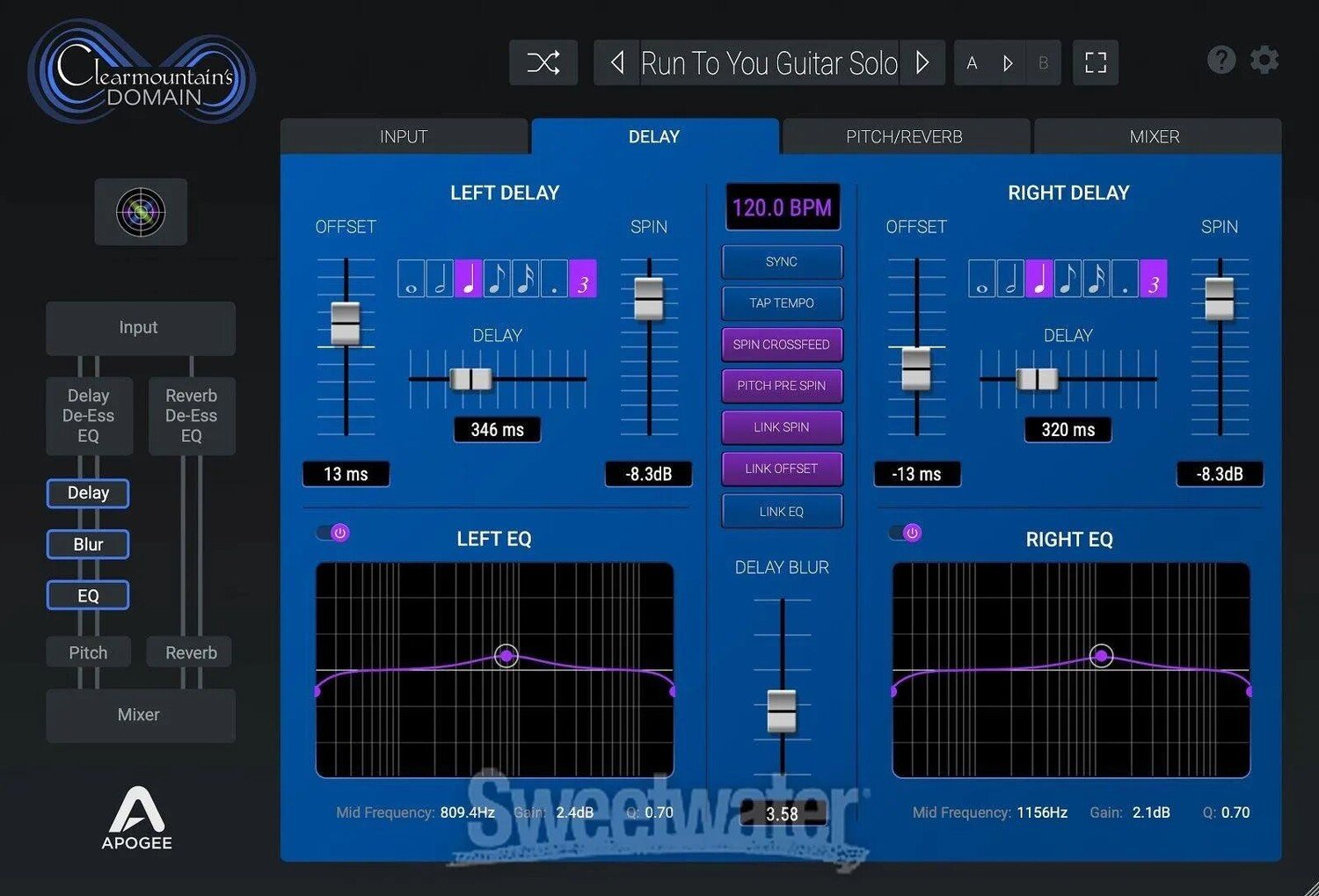This screenshot has width=1319, height=896.
Task: Click Right EQ mid band node
Action: tap(1101, 656)
